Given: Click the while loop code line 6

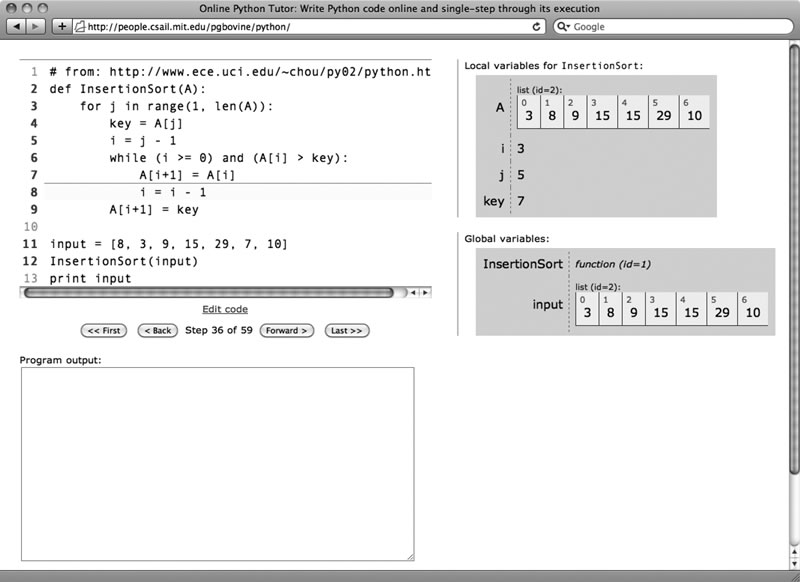Looking at the screenshot, I should tap(229, 158).
